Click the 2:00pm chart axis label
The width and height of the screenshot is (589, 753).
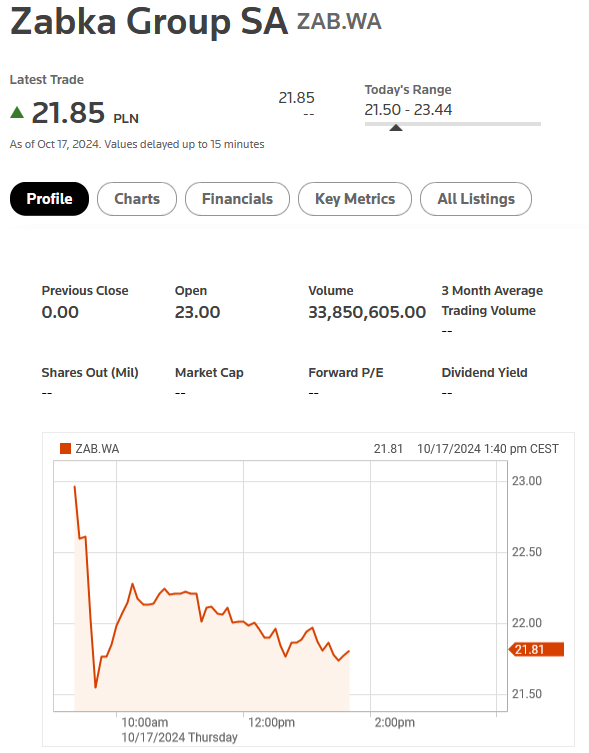click(x=394, y=722)
